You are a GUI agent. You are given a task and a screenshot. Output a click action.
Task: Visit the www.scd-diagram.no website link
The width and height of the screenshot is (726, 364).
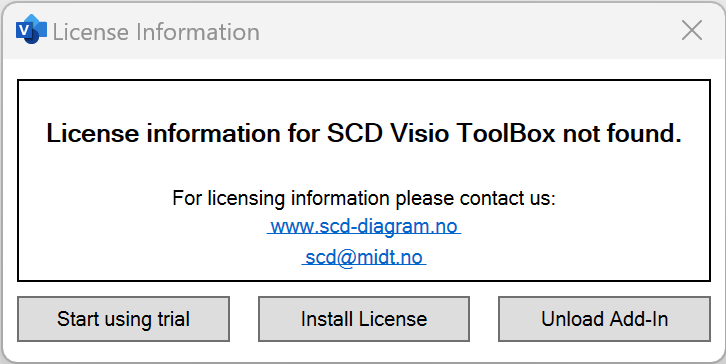click(364, 227)
